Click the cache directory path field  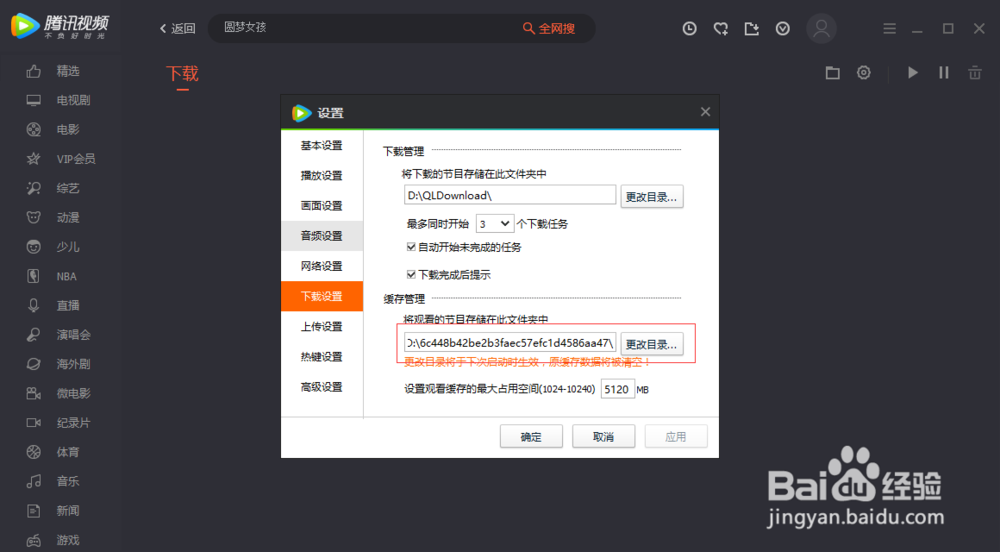click(x=510, y=343)
